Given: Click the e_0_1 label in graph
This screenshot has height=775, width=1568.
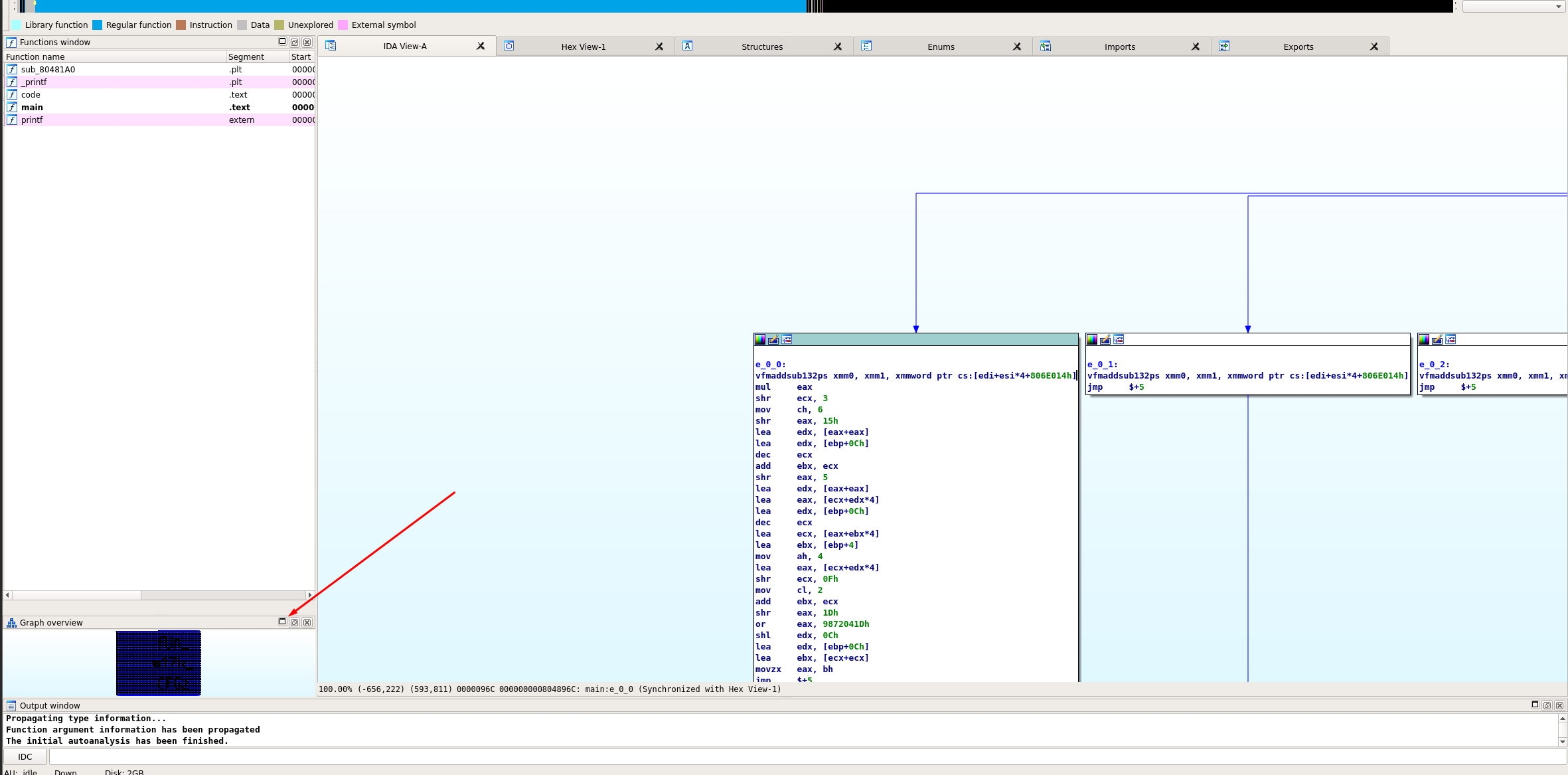Looking at the screenshot, I should click(1102, 365).
